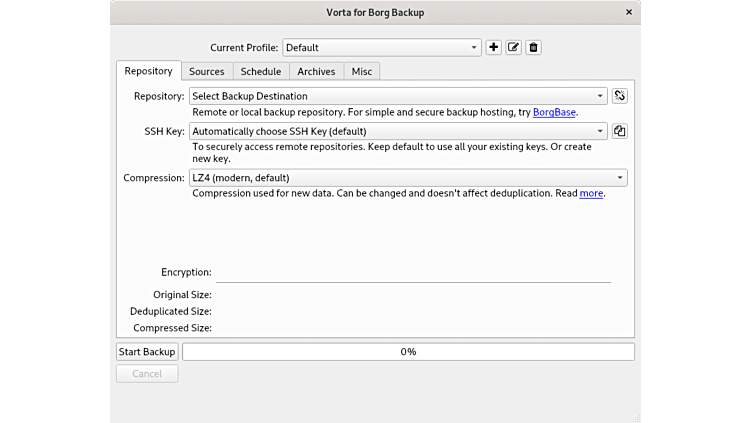This screenshot has width=752, height=423.
Task: Switch to the Sources tab
Action: pos(207,71)
